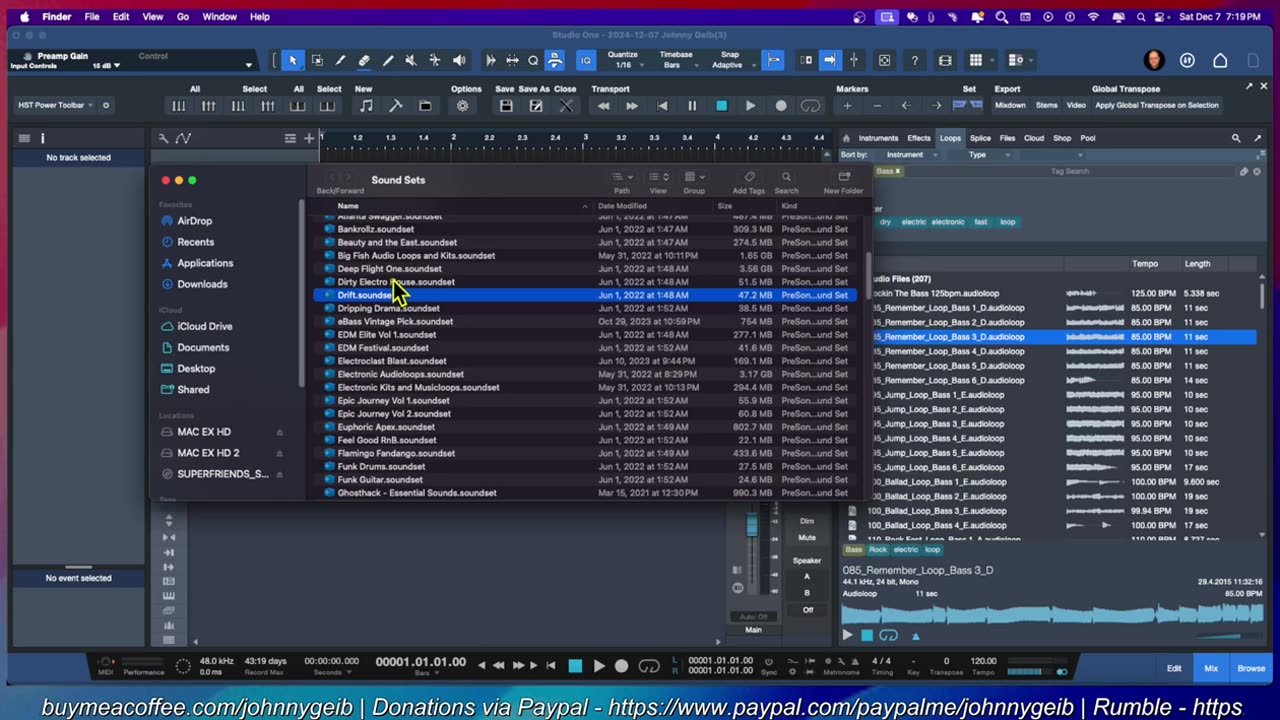Open the Type sort dropdown
The image size is (1280, 720).
(983, 155)
